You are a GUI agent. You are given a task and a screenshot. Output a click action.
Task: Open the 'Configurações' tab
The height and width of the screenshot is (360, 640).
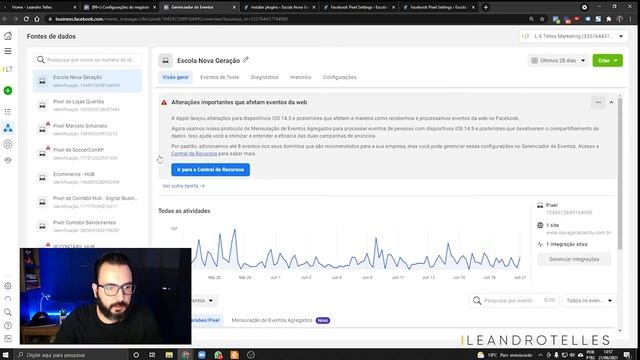(x=340, y=77)
